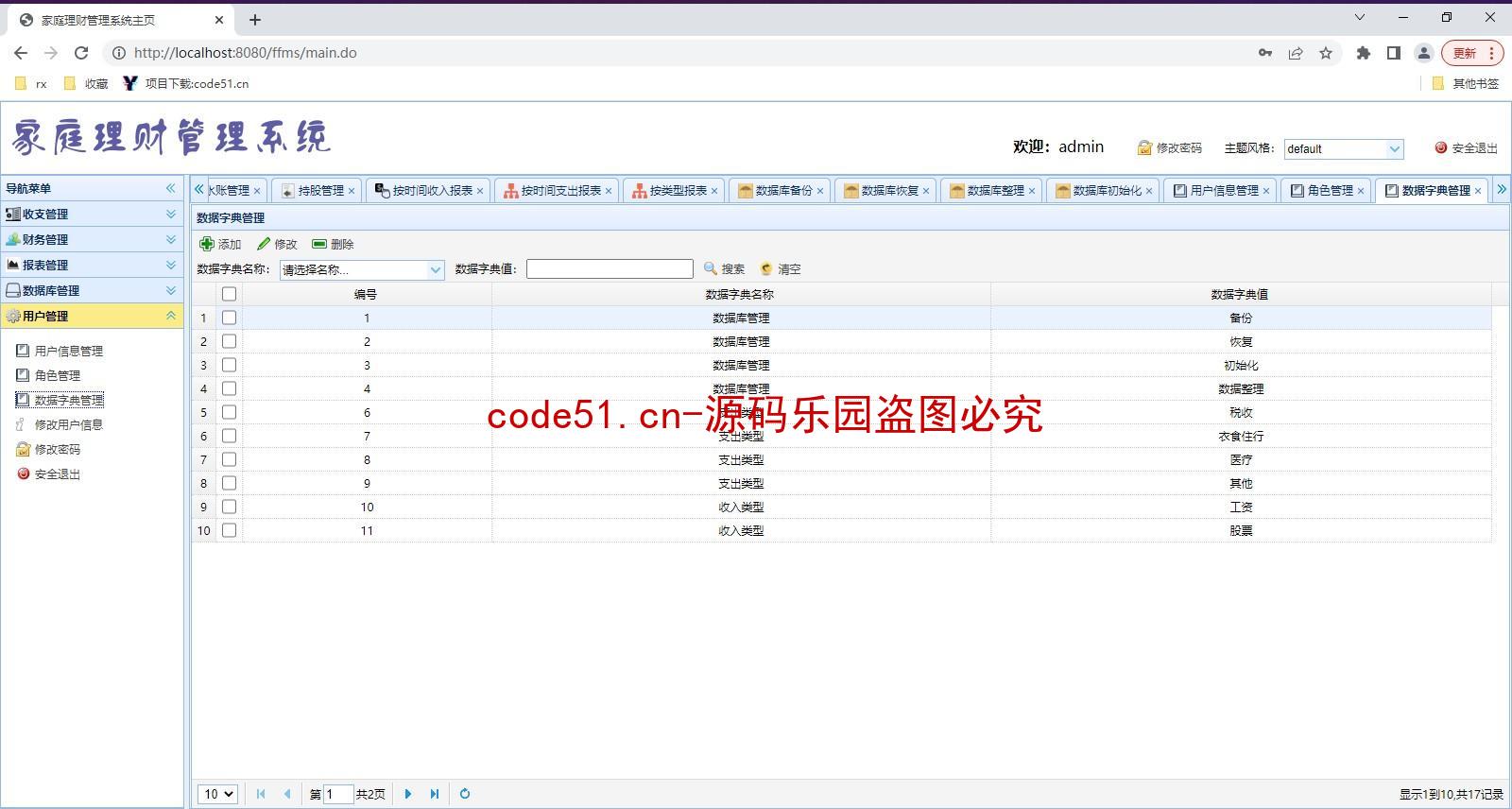Viewport: 1512px width, 809px height.
Task: Expand the 数据库管理 accordion panel
Action: pyautogui.click(x=92, y=290)
